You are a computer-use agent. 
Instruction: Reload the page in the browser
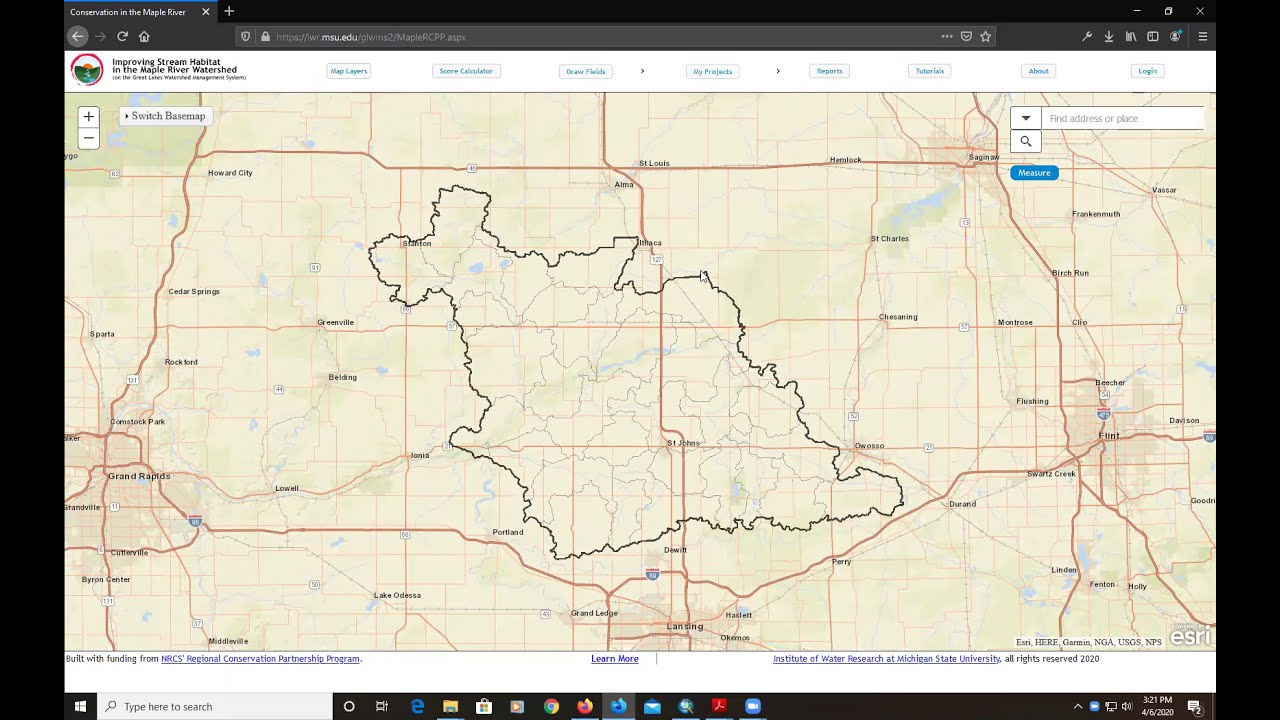click(x=122, y=37)
